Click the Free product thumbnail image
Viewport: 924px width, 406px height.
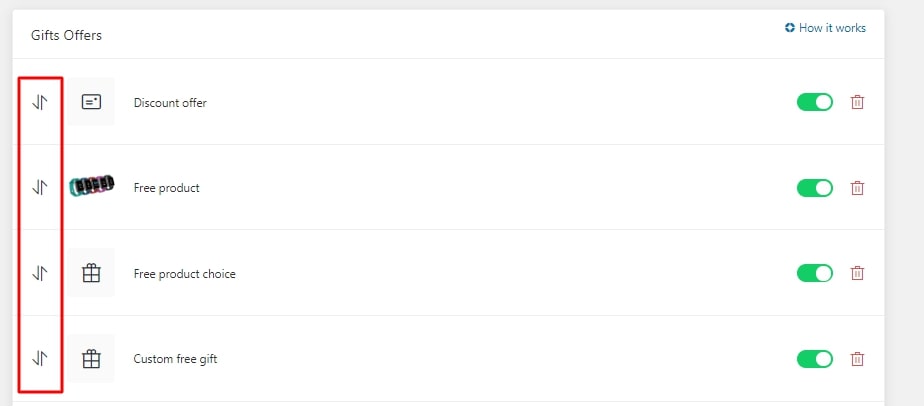pos(92,187)
